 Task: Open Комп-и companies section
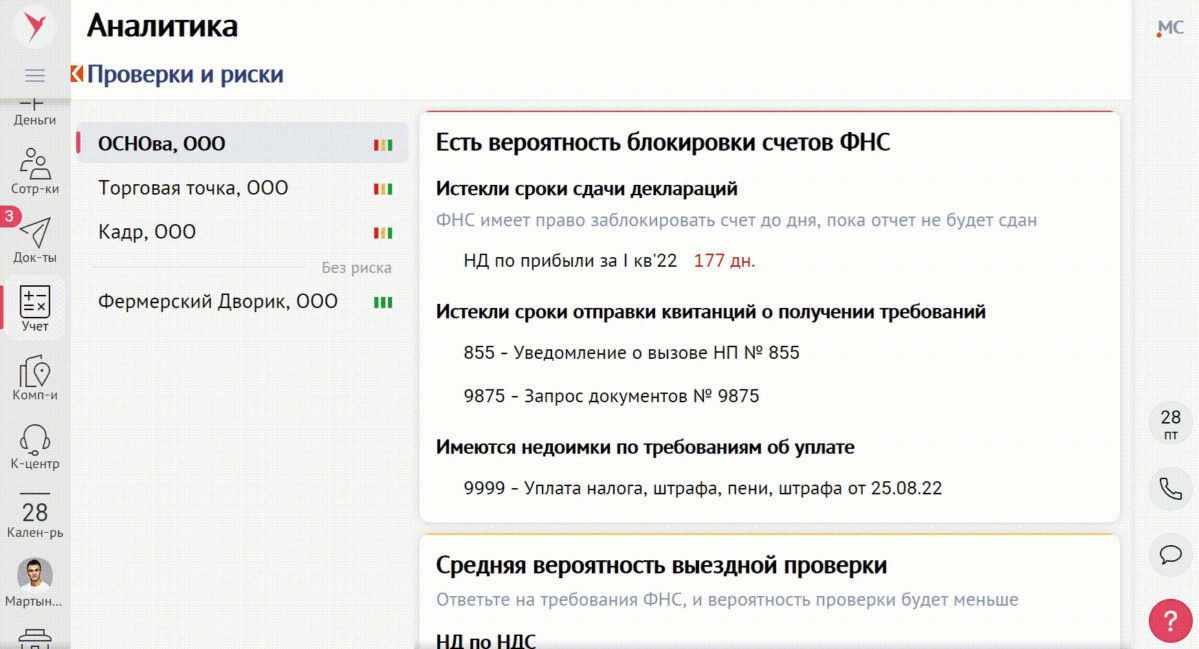tap(35, 378)
